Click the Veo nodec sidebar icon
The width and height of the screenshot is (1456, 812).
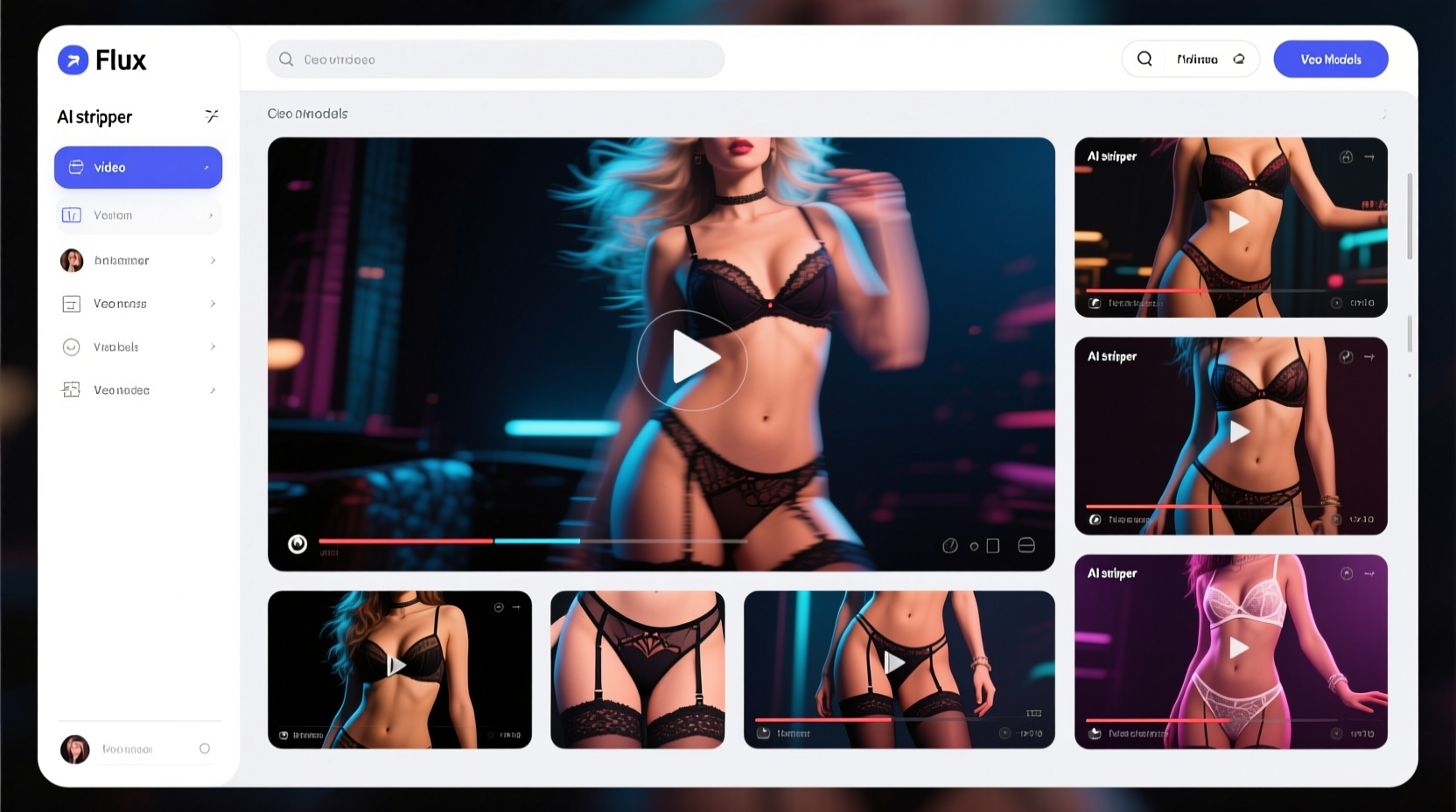coord(72,390)
